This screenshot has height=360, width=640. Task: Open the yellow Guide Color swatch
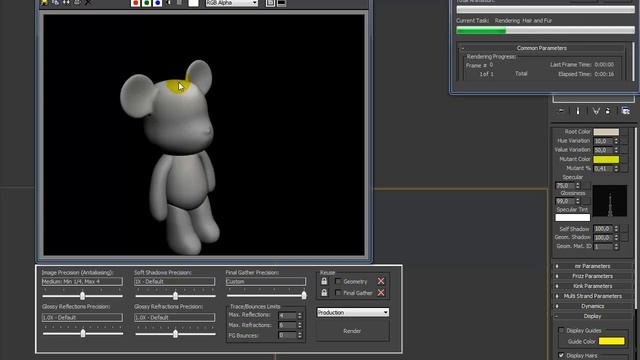coord(611,341)
